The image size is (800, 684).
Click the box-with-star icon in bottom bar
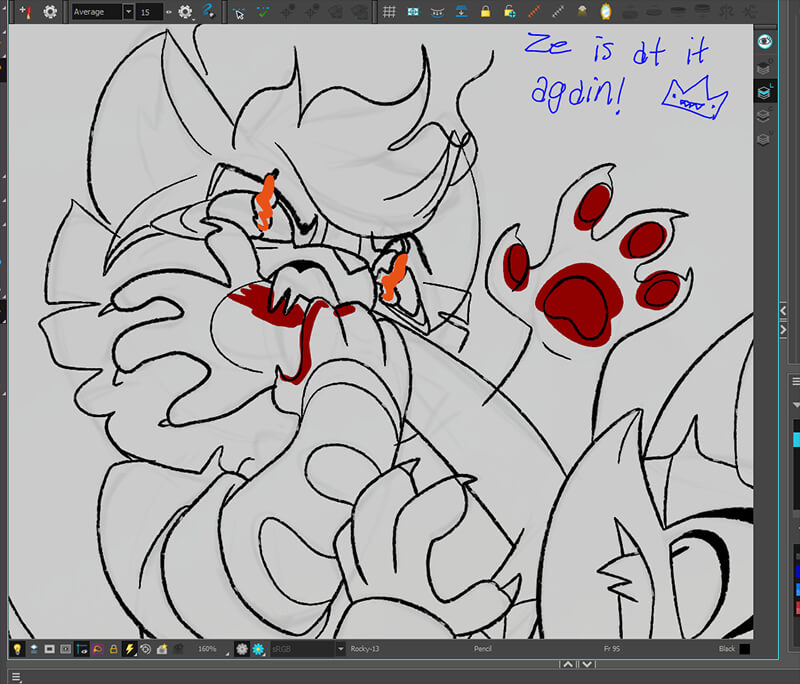162,649
